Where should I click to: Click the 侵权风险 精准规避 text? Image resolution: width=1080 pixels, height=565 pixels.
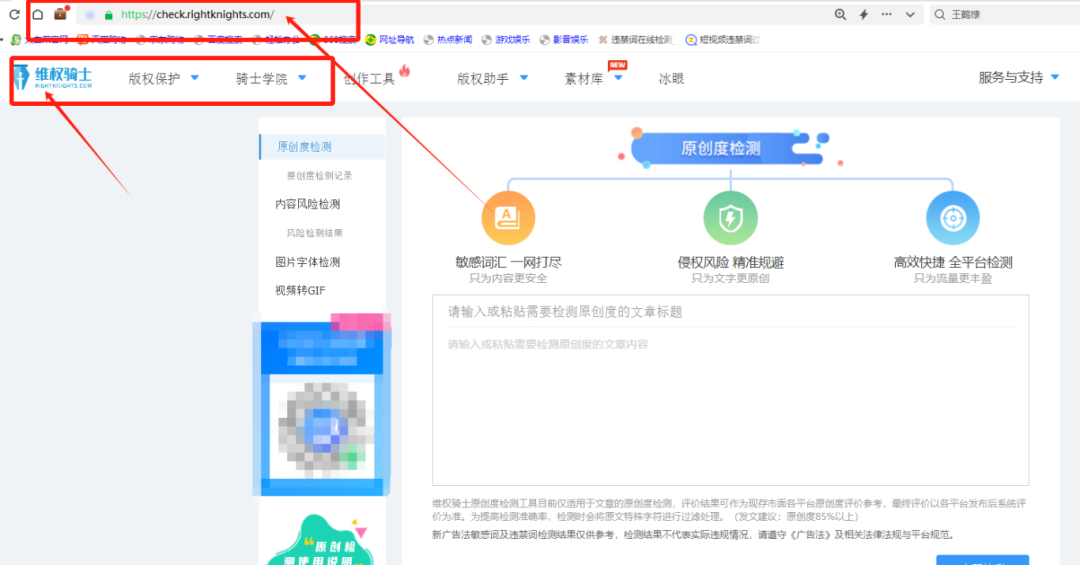730,263
